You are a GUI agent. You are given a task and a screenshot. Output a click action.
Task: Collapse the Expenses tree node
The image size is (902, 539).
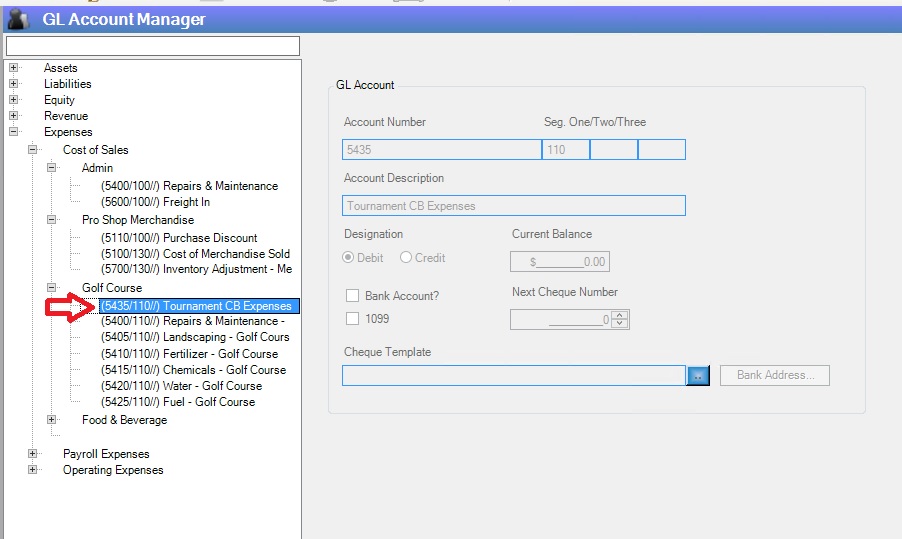tap(14, 132)
